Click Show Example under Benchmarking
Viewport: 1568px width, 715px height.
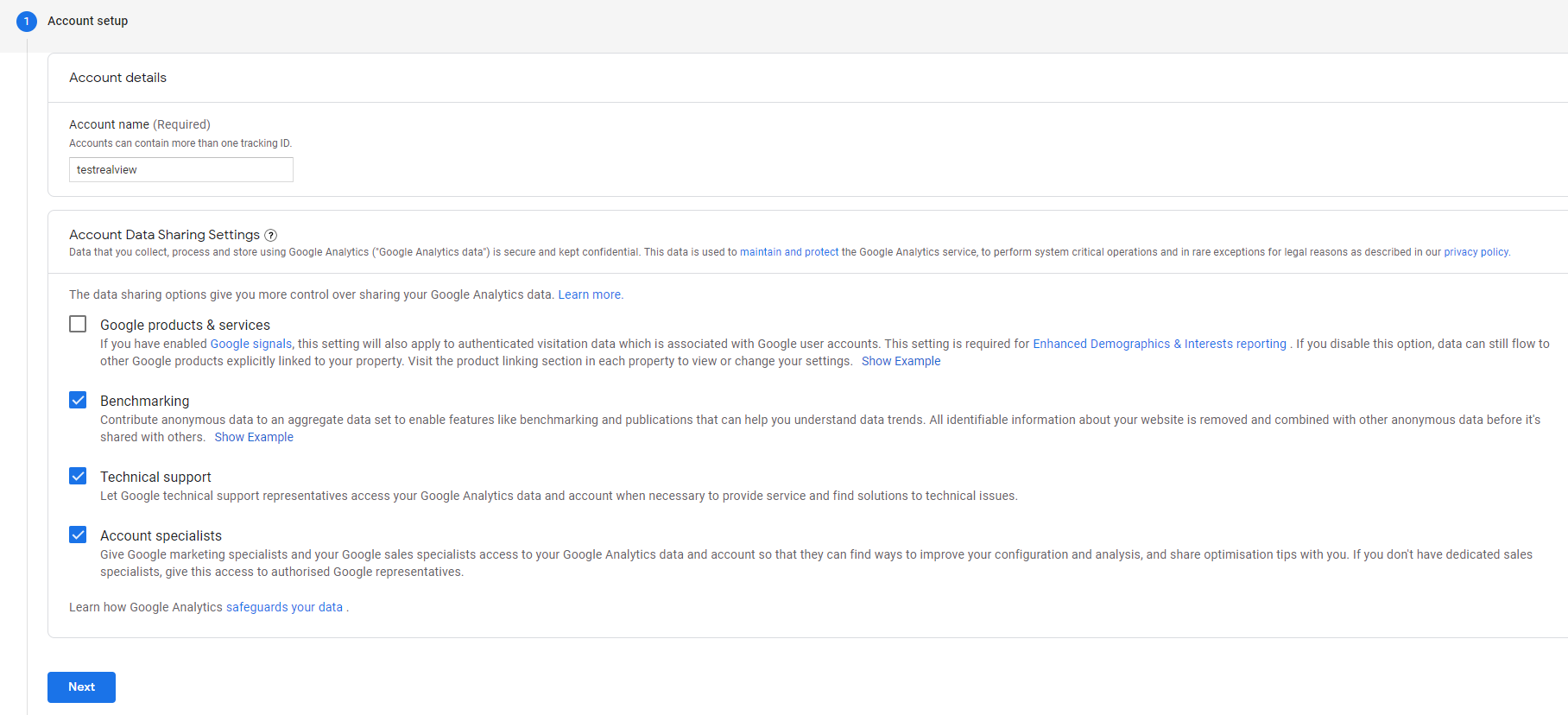[x=254, y=437]
